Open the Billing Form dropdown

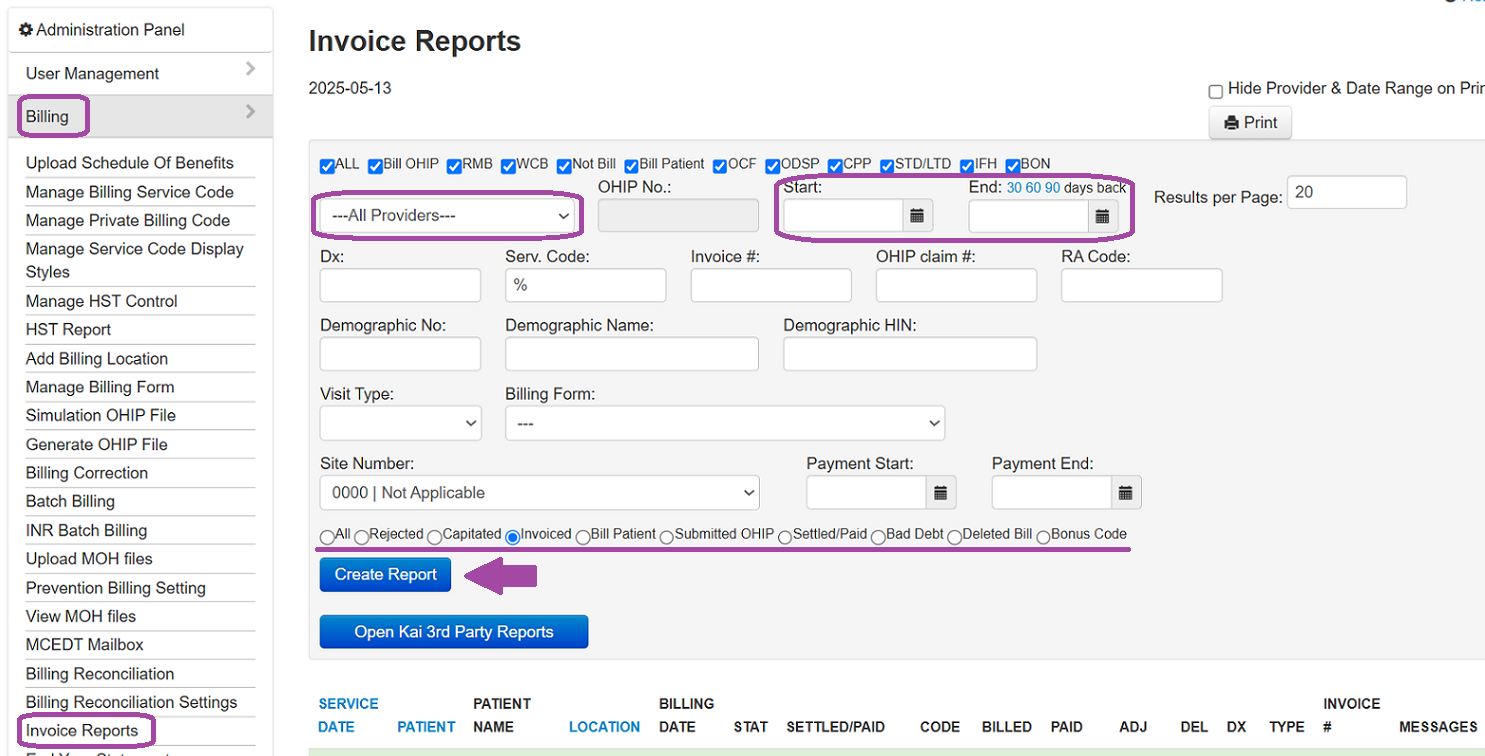(x=724, y=422)
